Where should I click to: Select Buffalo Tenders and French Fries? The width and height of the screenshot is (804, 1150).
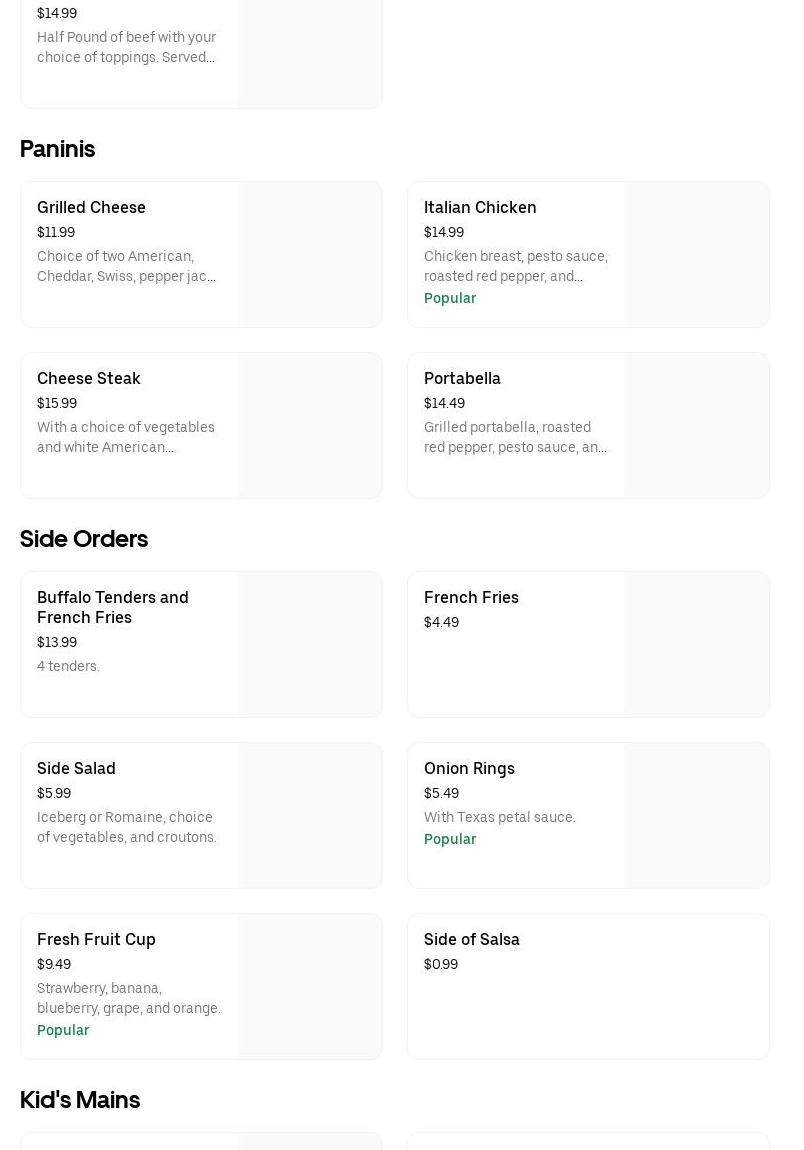click(112, 607)
